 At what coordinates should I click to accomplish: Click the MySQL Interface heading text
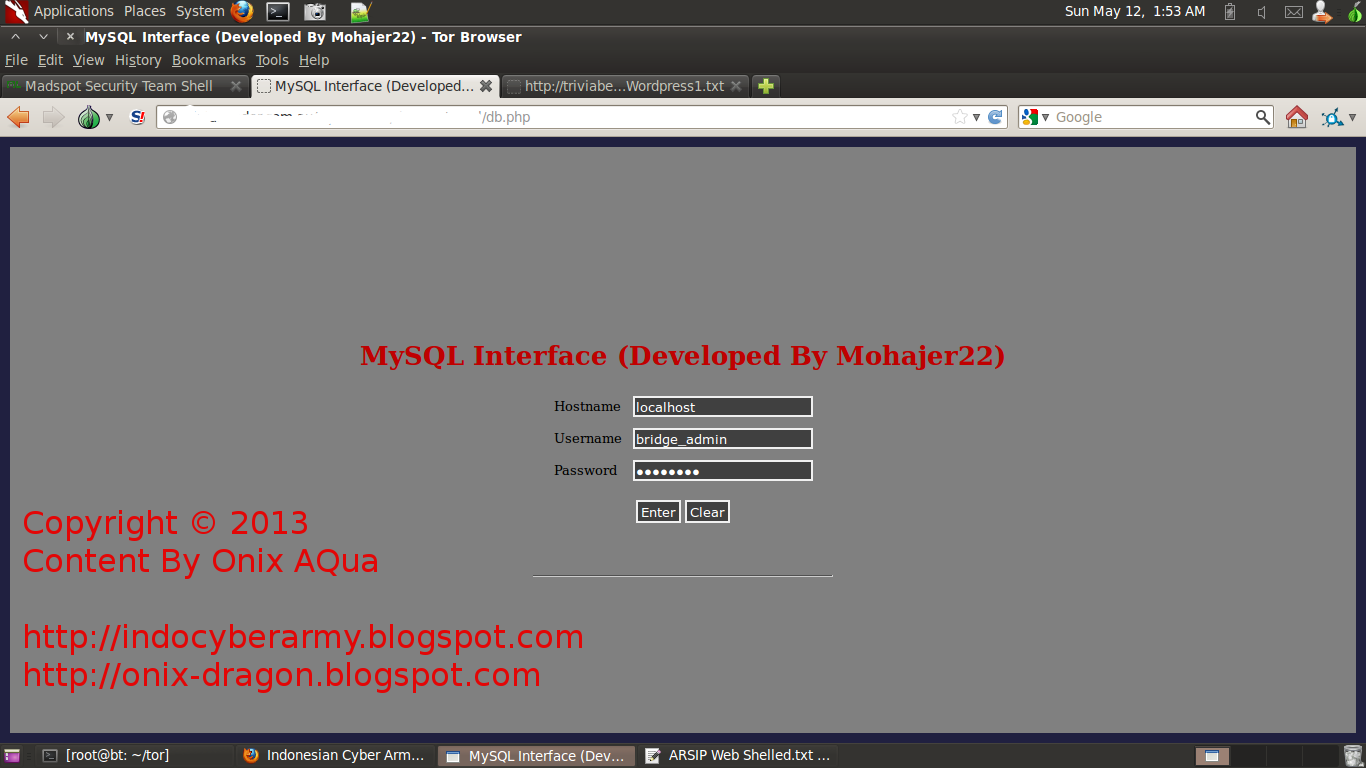click(683, 356)
